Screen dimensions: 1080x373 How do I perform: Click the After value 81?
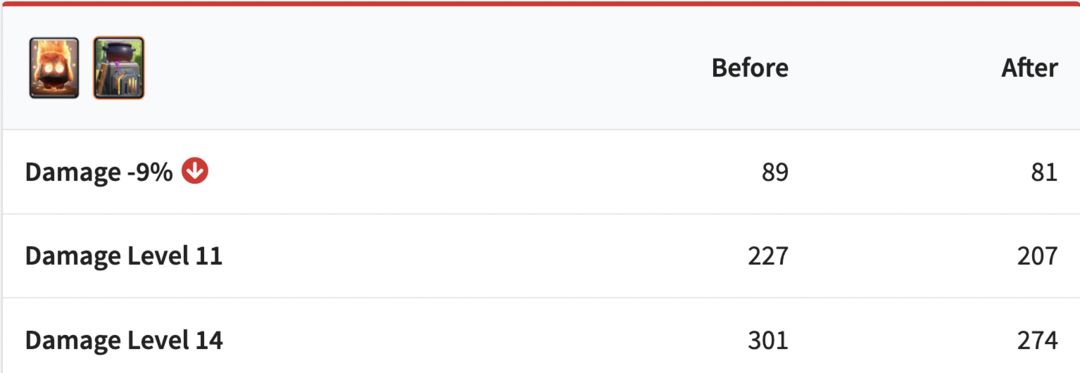tap(1044, 172)
